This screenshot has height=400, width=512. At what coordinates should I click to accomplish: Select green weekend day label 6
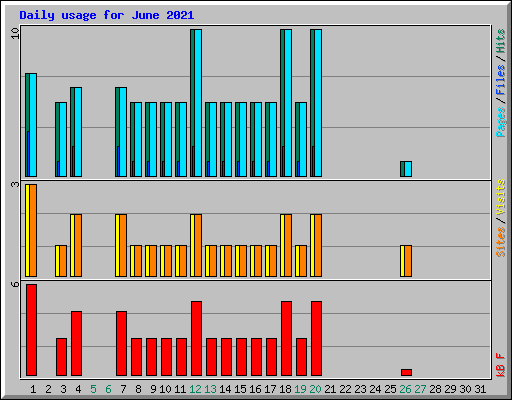[x=108, y=389]
